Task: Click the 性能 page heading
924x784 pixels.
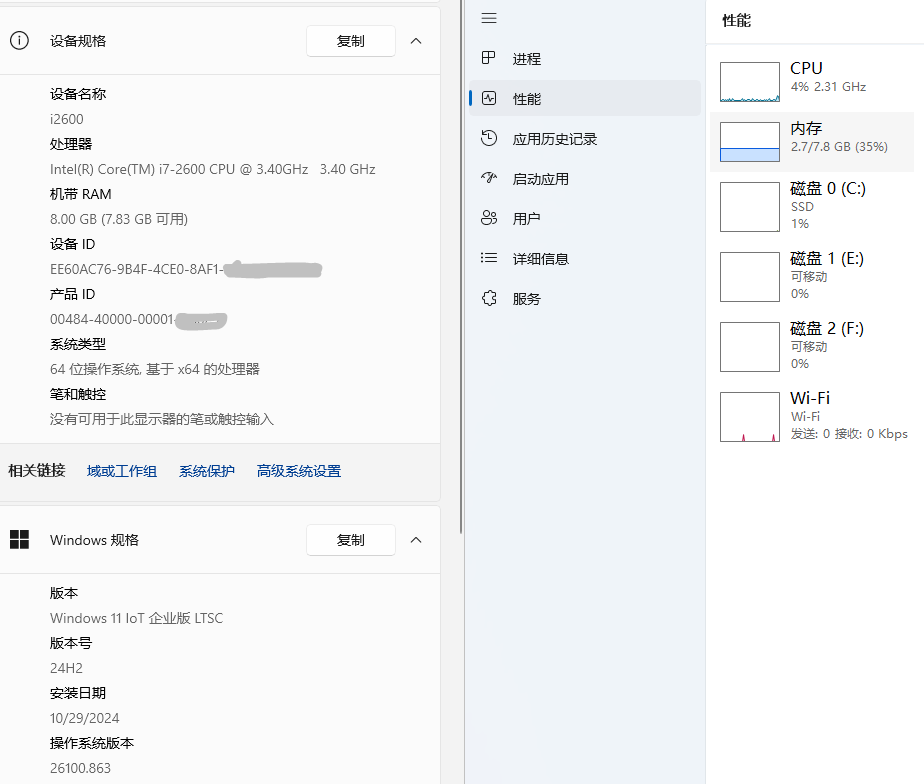Action: (737, 21)
